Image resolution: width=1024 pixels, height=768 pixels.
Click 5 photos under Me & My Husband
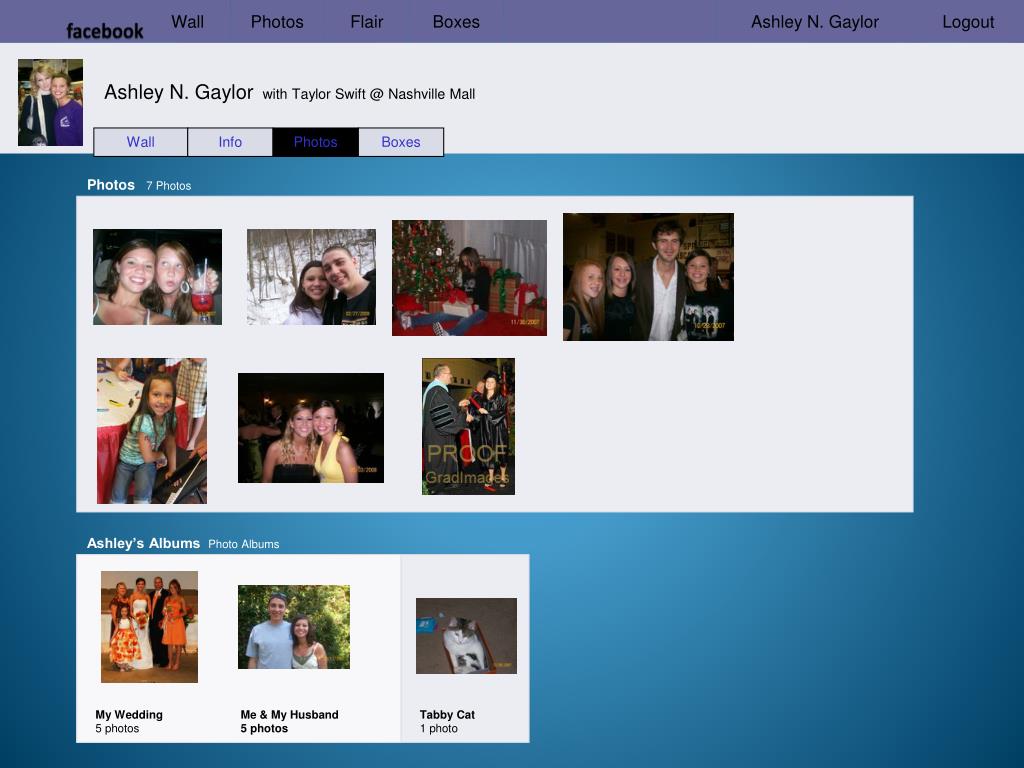coord(264,728)
